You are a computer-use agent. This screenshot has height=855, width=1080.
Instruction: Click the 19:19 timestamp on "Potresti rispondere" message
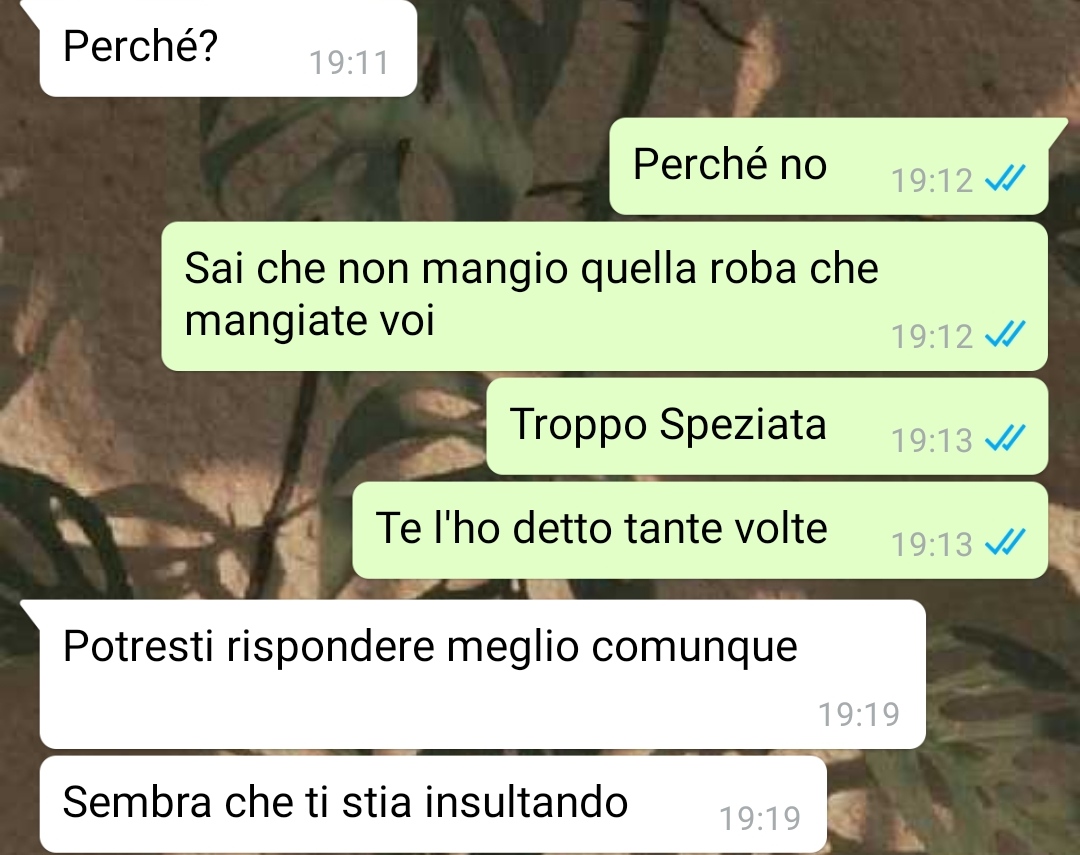859,715
